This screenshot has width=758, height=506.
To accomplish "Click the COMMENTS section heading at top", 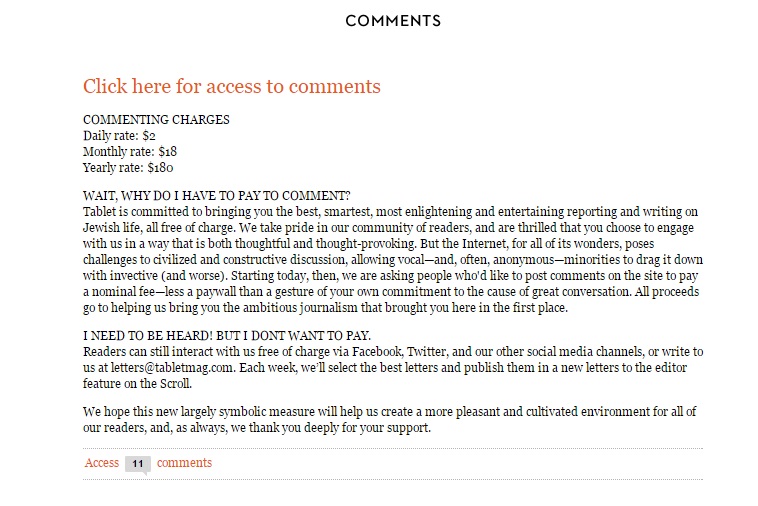I will click(393, 21).
